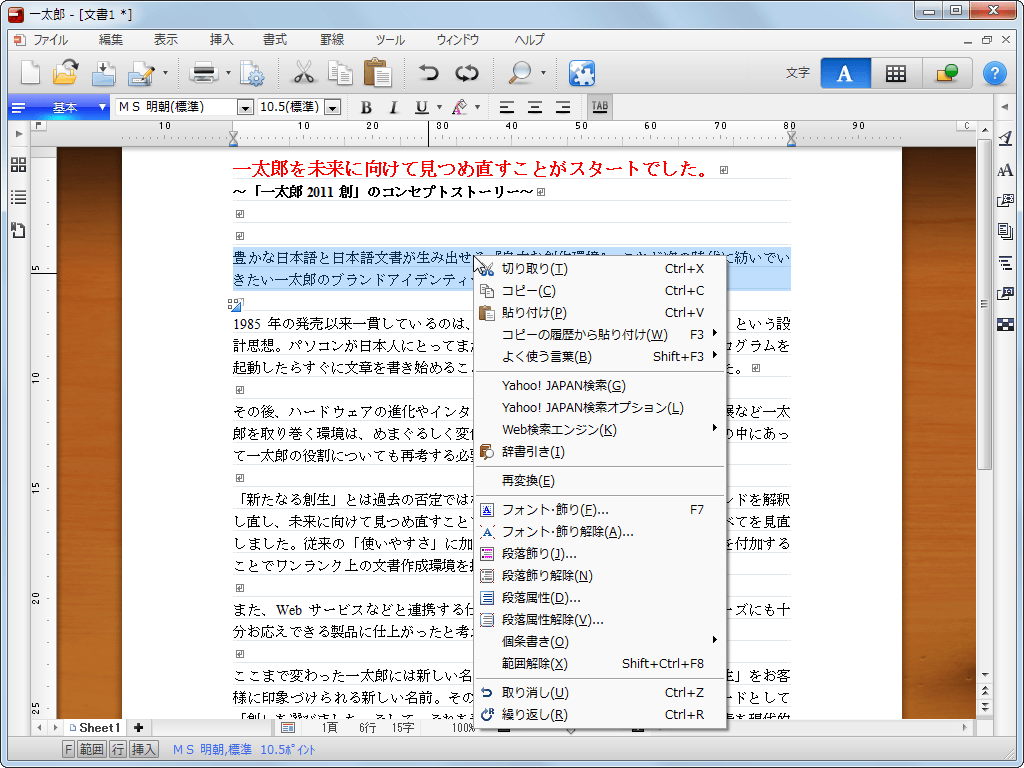The width and height of the screenshot is (1024, 768).
Task: Select the blue A text mode button
Action: click(x=846, y=73)
